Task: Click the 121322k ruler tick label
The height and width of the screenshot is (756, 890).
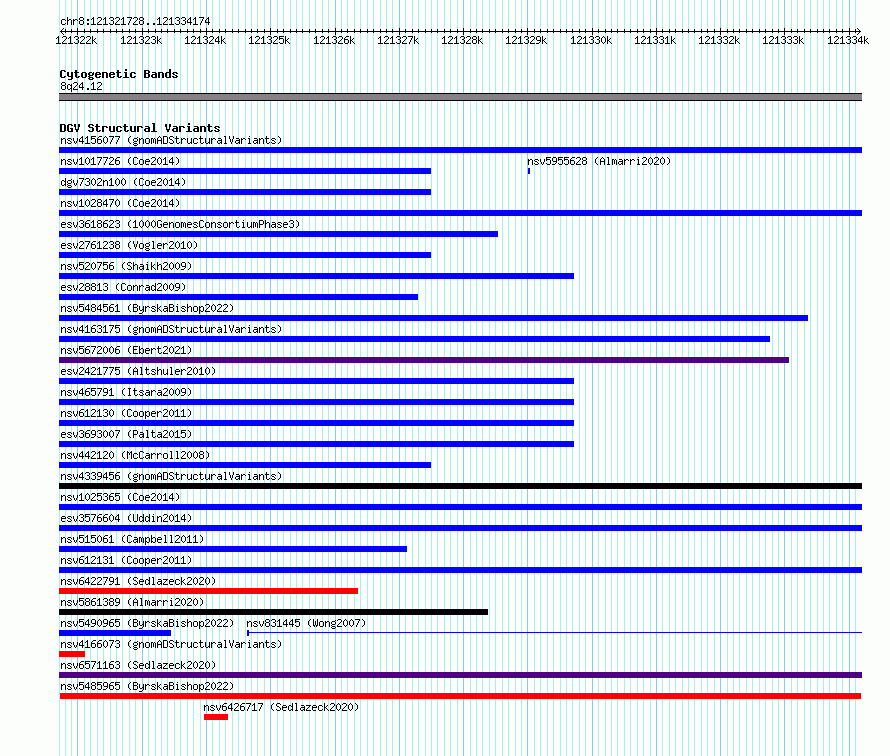Action: (76, 40)
